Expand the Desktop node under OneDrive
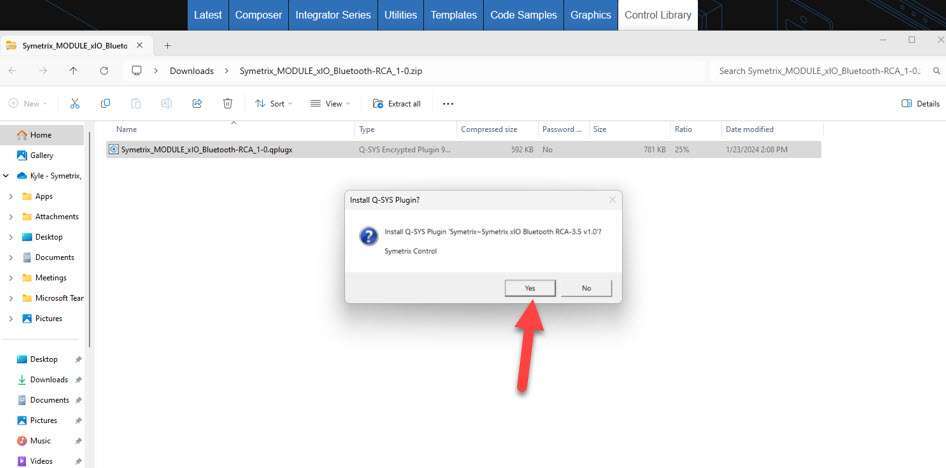The height and width of the screenshot is (468, 946). tap(11, 237)
